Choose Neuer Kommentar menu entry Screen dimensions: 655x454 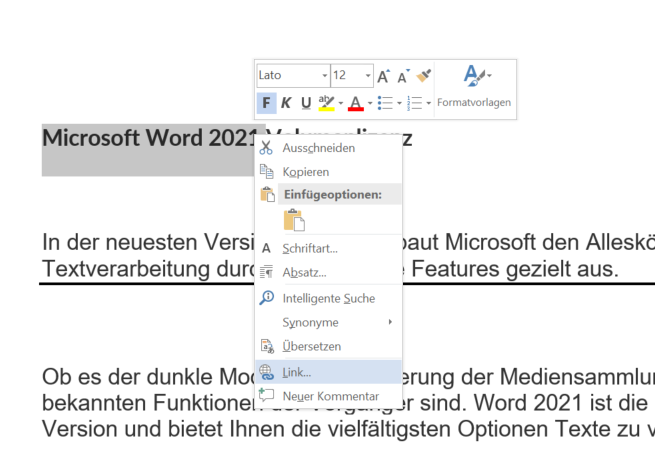pyautogui.click(x=328, y=396)
